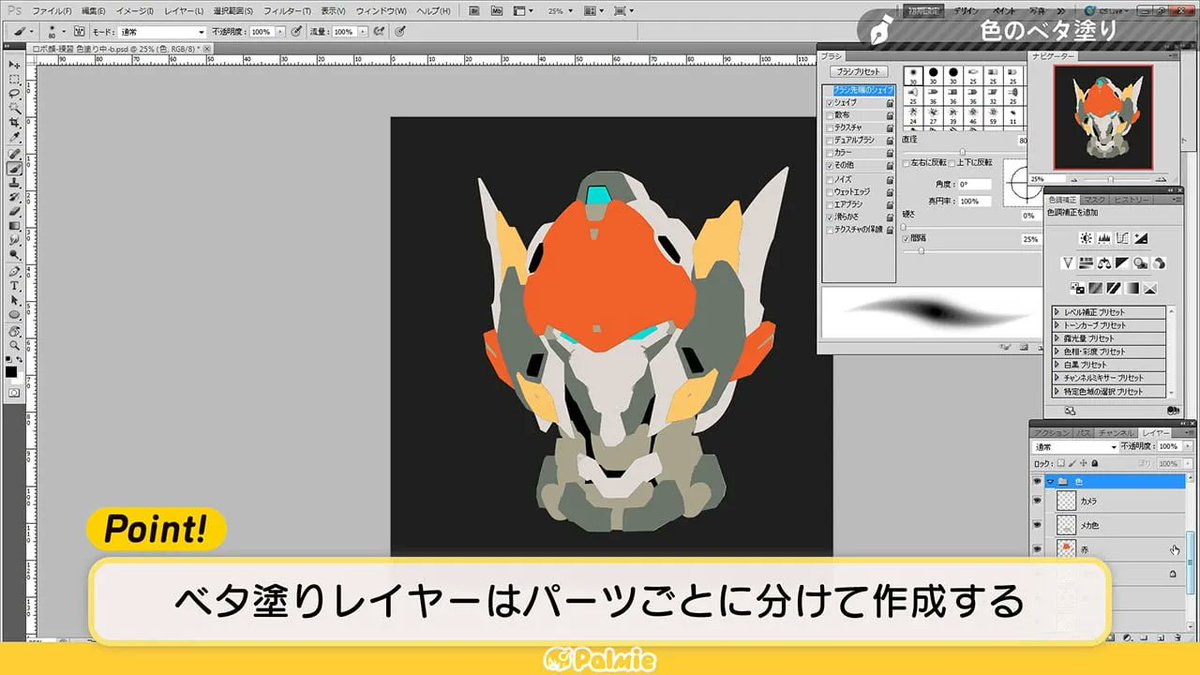
Task: Add a Curves adjustment
Action: 1121,238
